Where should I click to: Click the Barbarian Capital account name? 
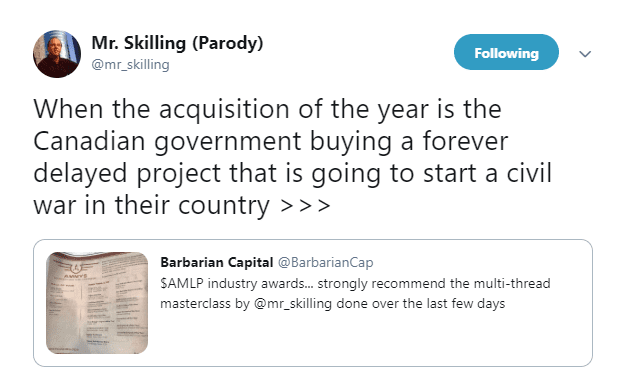click(x=217, y=262)
